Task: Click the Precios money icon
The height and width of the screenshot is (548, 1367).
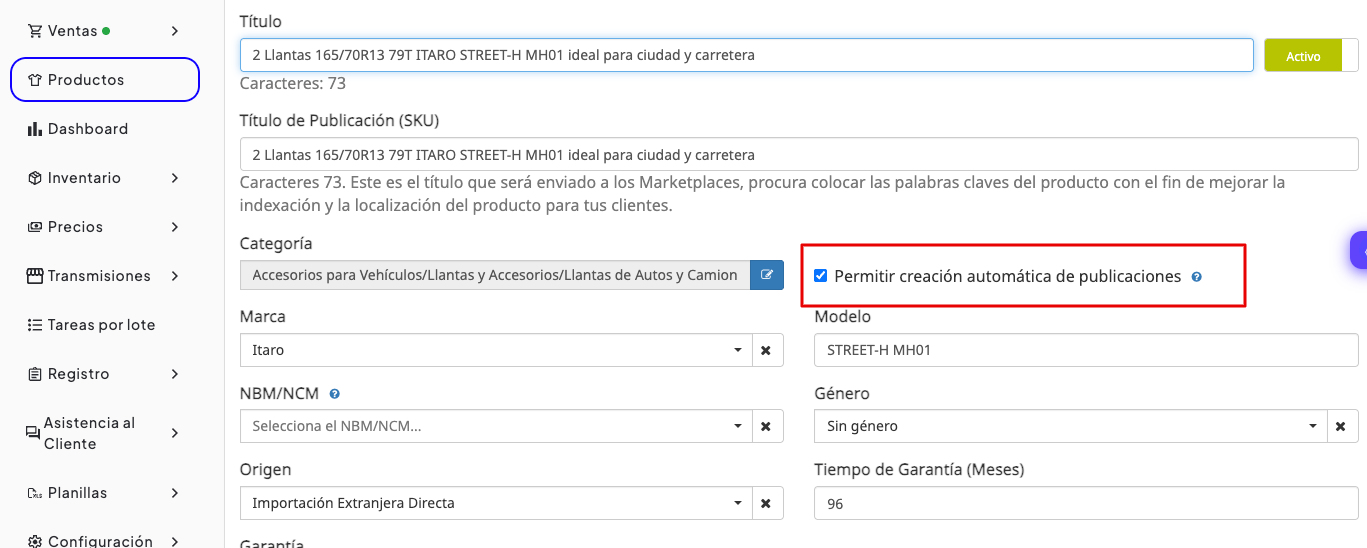Action: click(x=35, y=227)
